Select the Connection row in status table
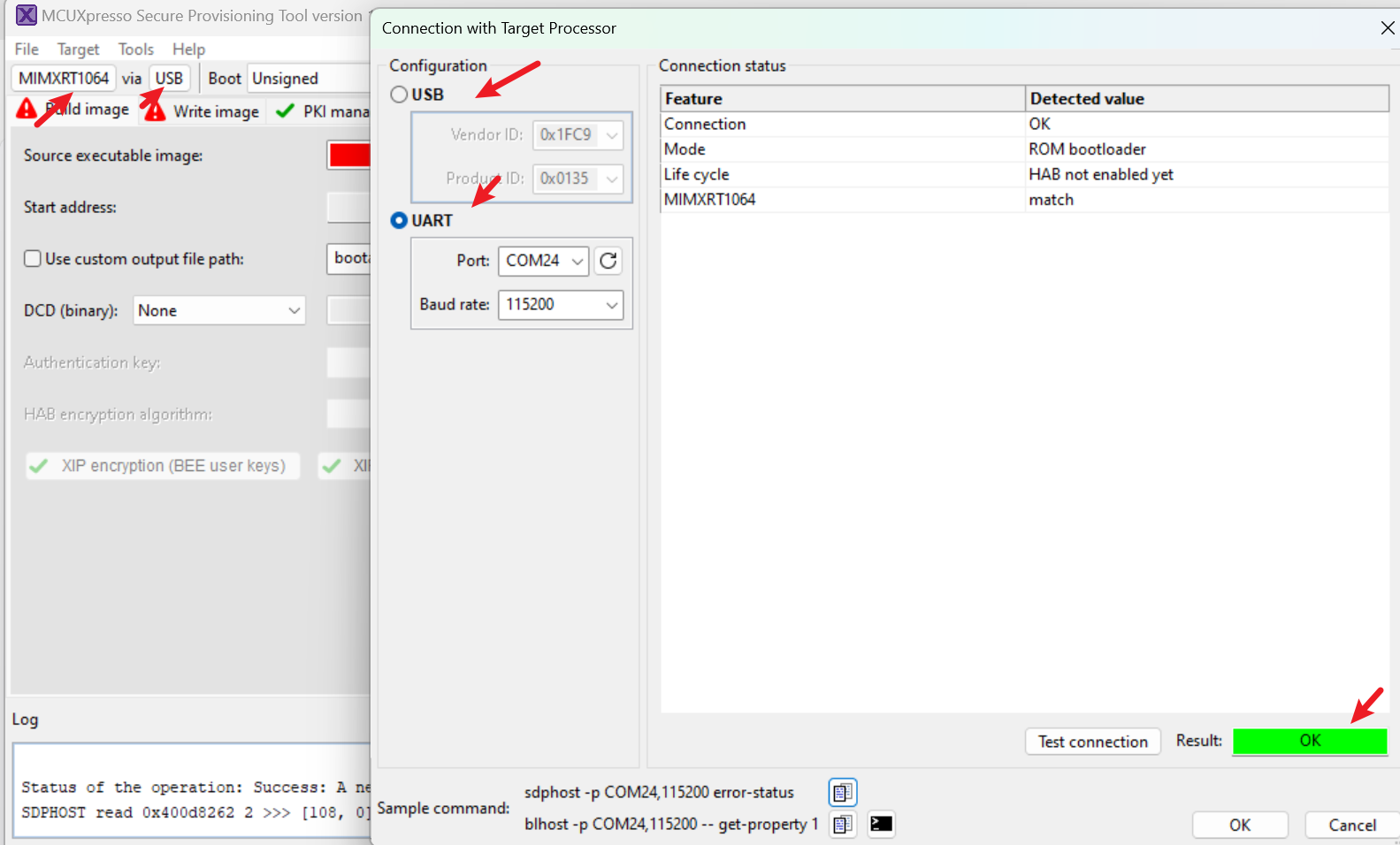 click(1025, 125)
